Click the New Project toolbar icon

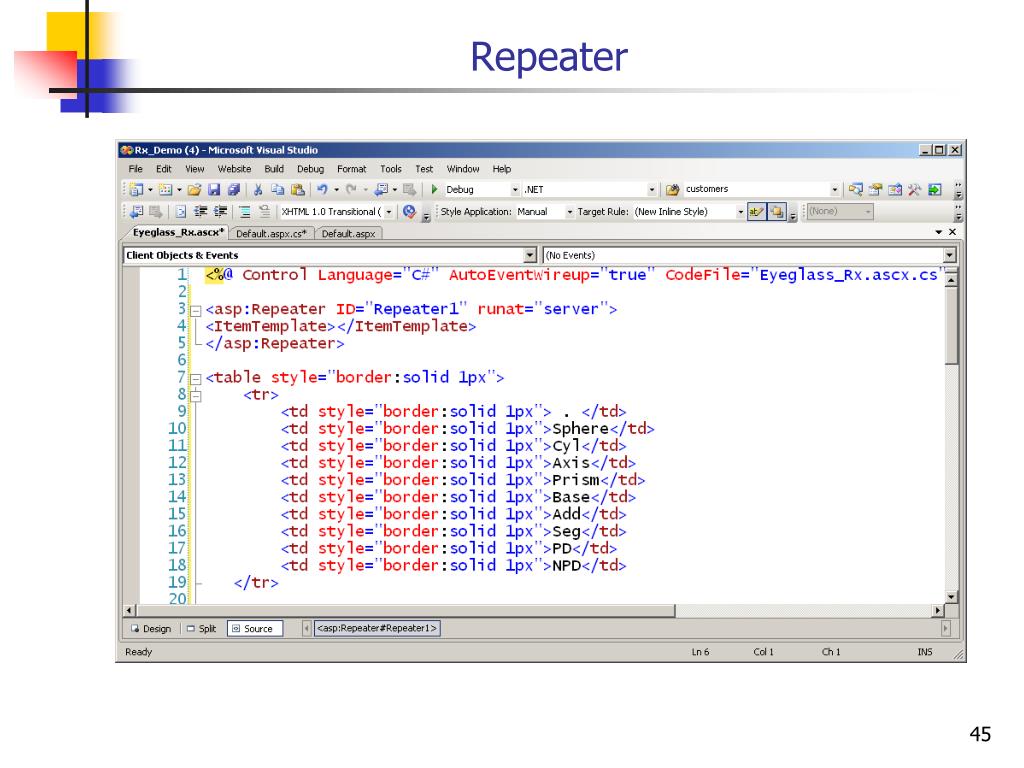(x=136, y=189)
